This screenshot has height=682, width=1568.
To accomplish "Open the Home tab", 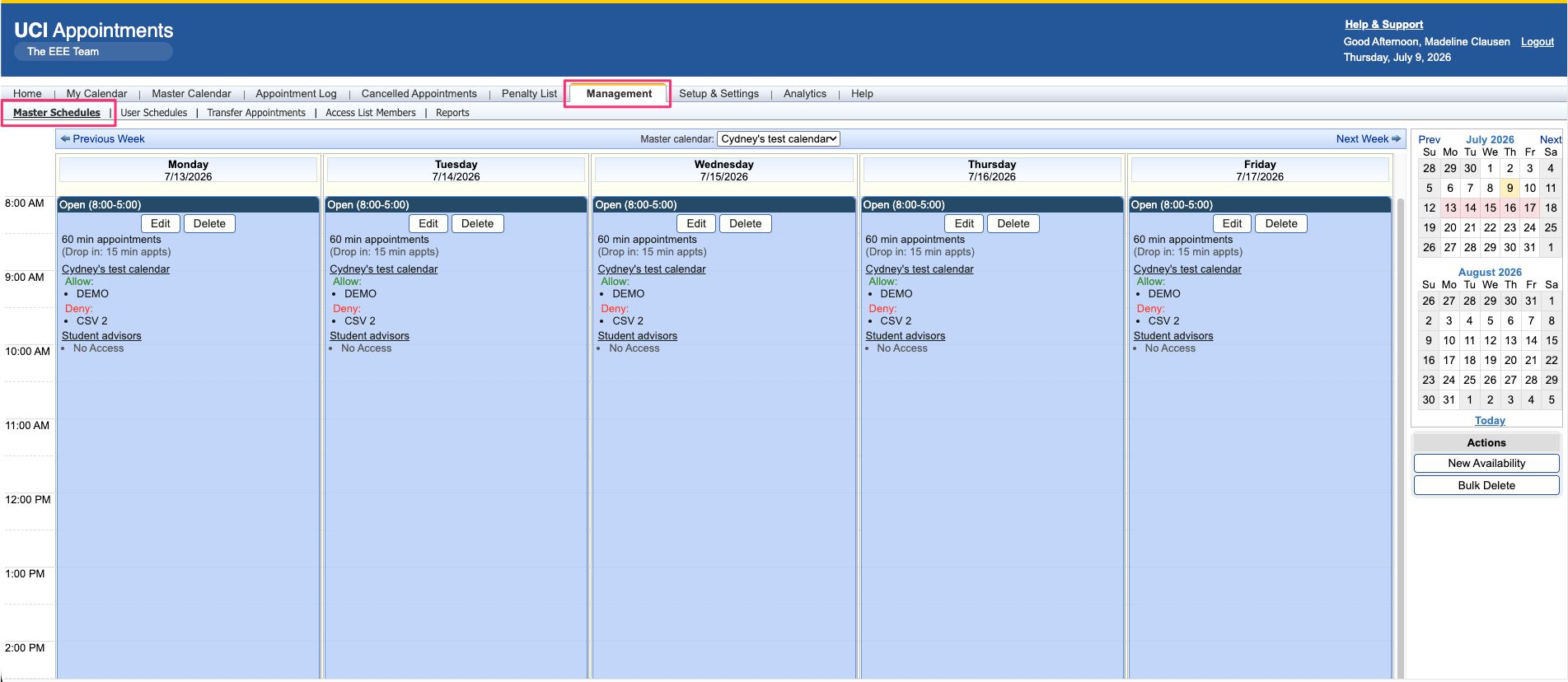I will (x=27, y=93).
